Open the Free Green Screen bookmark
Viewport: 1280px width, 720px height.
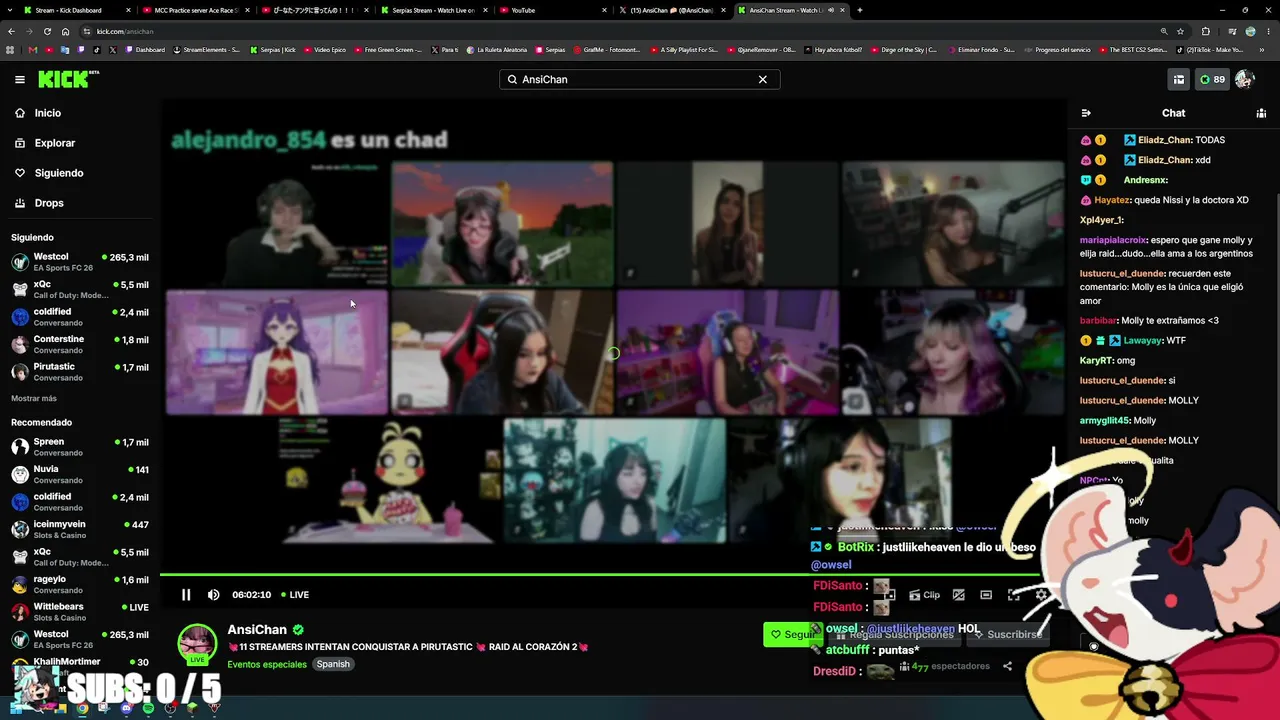[x=389, y=49]
